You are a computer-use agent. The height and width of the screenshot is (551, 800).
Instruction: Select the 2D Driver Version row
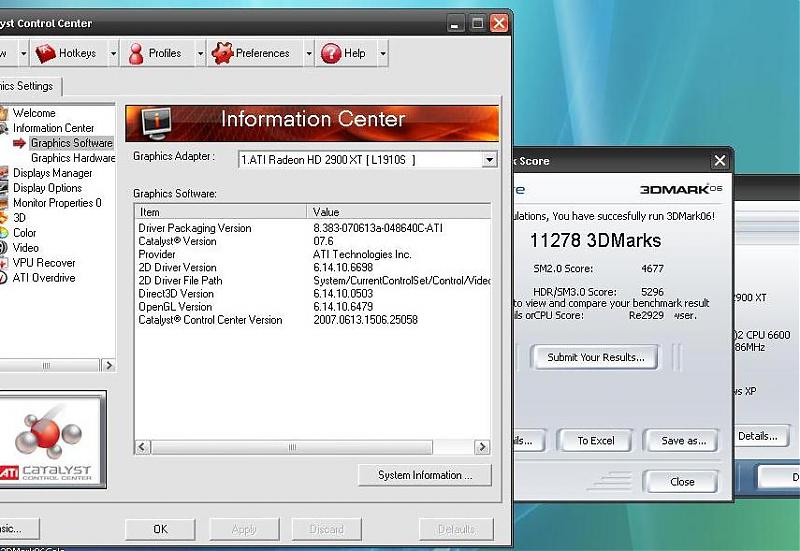(x=312, y=267)
